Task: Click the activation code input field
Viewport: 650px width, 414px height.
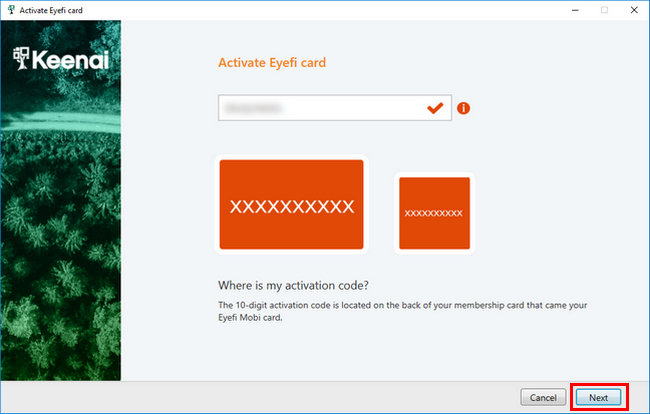Action: tap(335, 108)
